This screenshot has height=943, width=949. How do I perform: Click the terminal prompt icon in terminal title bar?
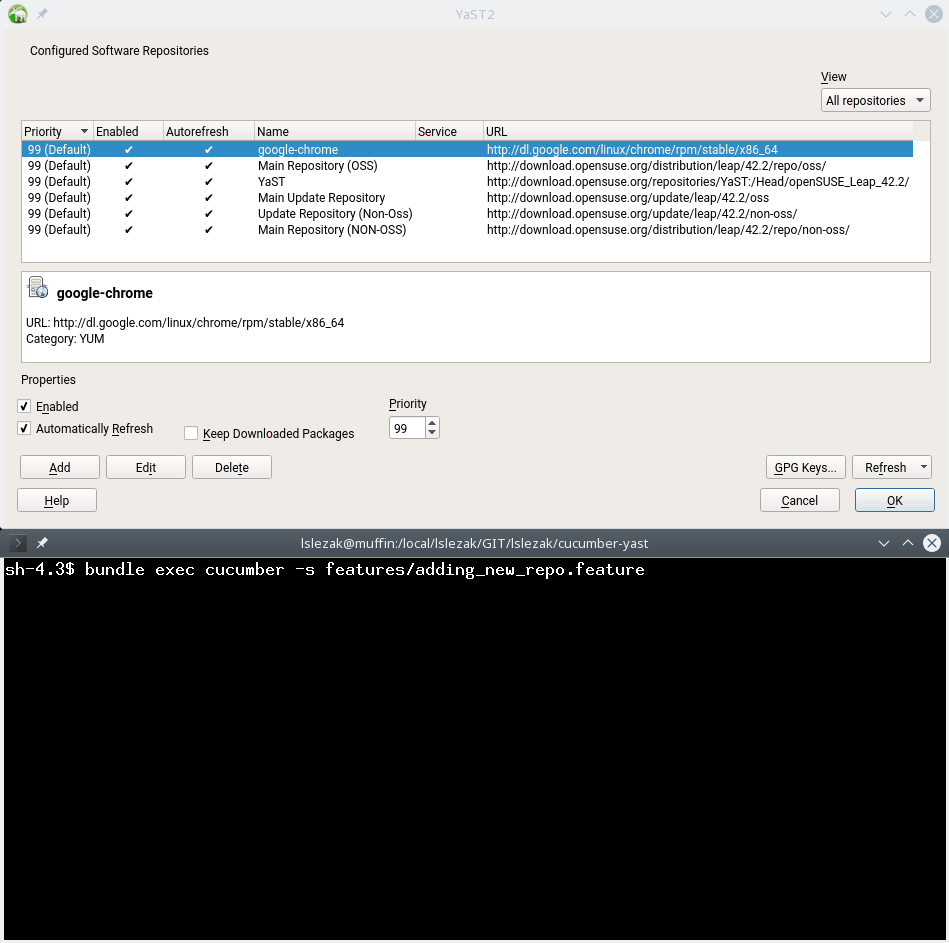17,543
